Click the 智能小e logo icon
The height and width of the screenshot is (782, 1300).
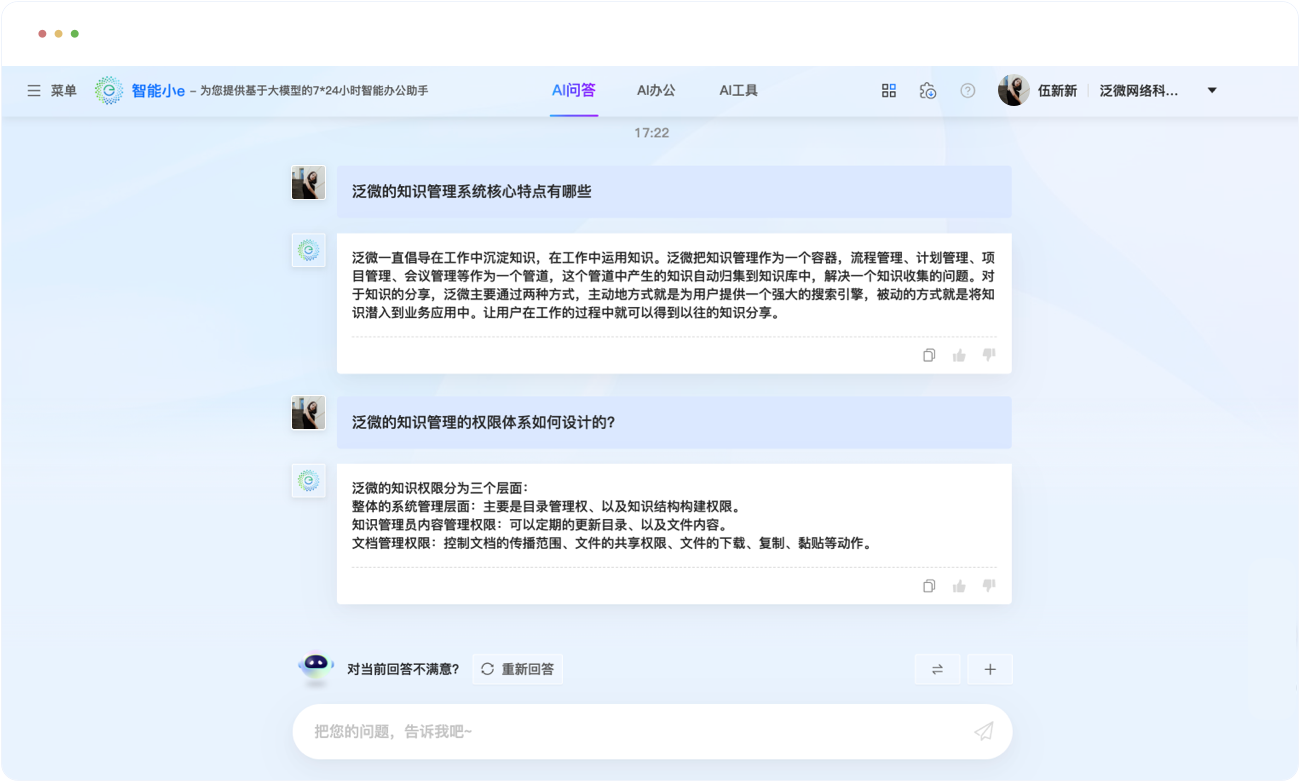(109, 91)
